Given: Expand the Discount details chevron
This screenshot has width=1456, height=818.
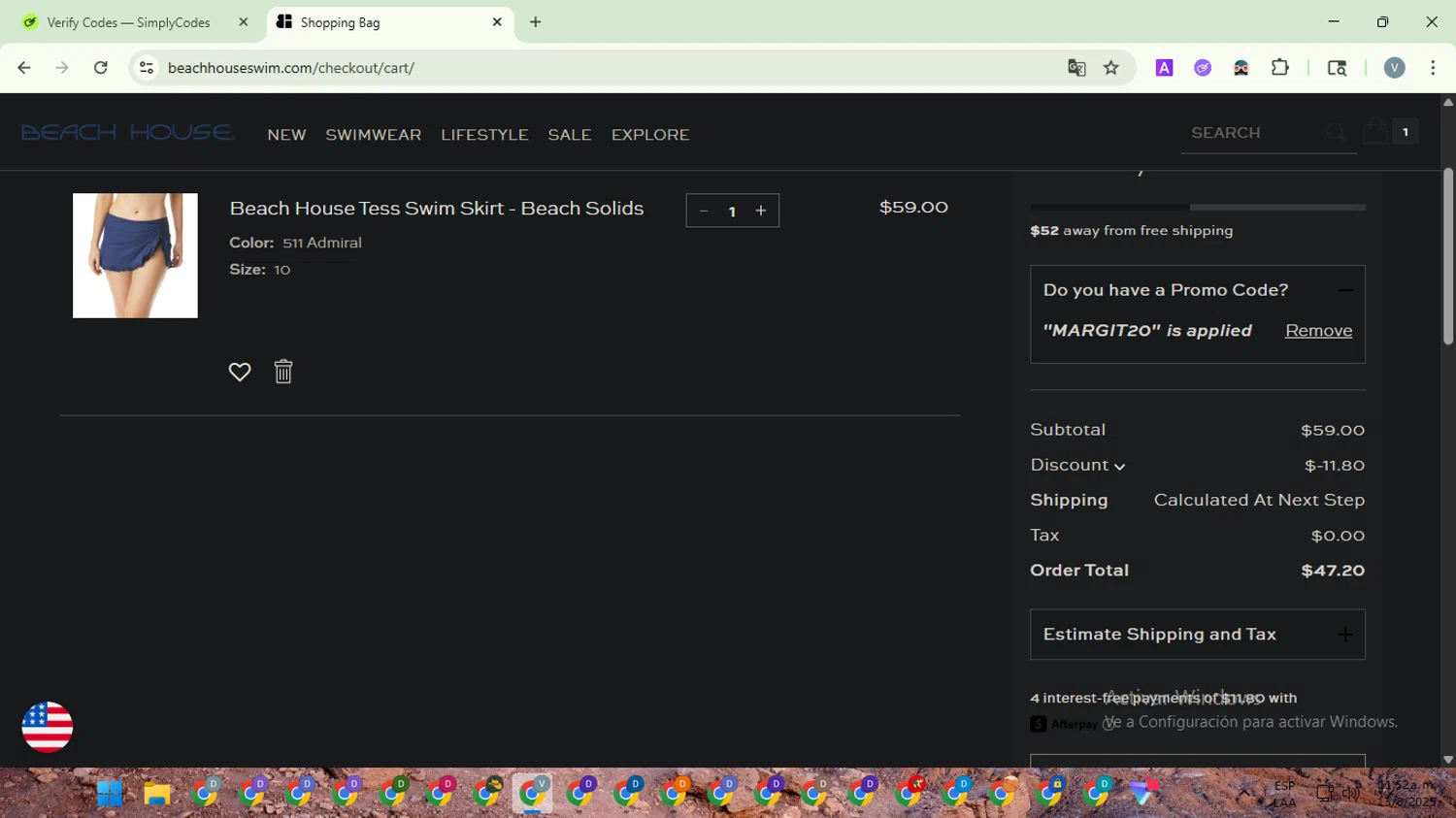Looking at the screenshot, I should [x=1119, y=467].
